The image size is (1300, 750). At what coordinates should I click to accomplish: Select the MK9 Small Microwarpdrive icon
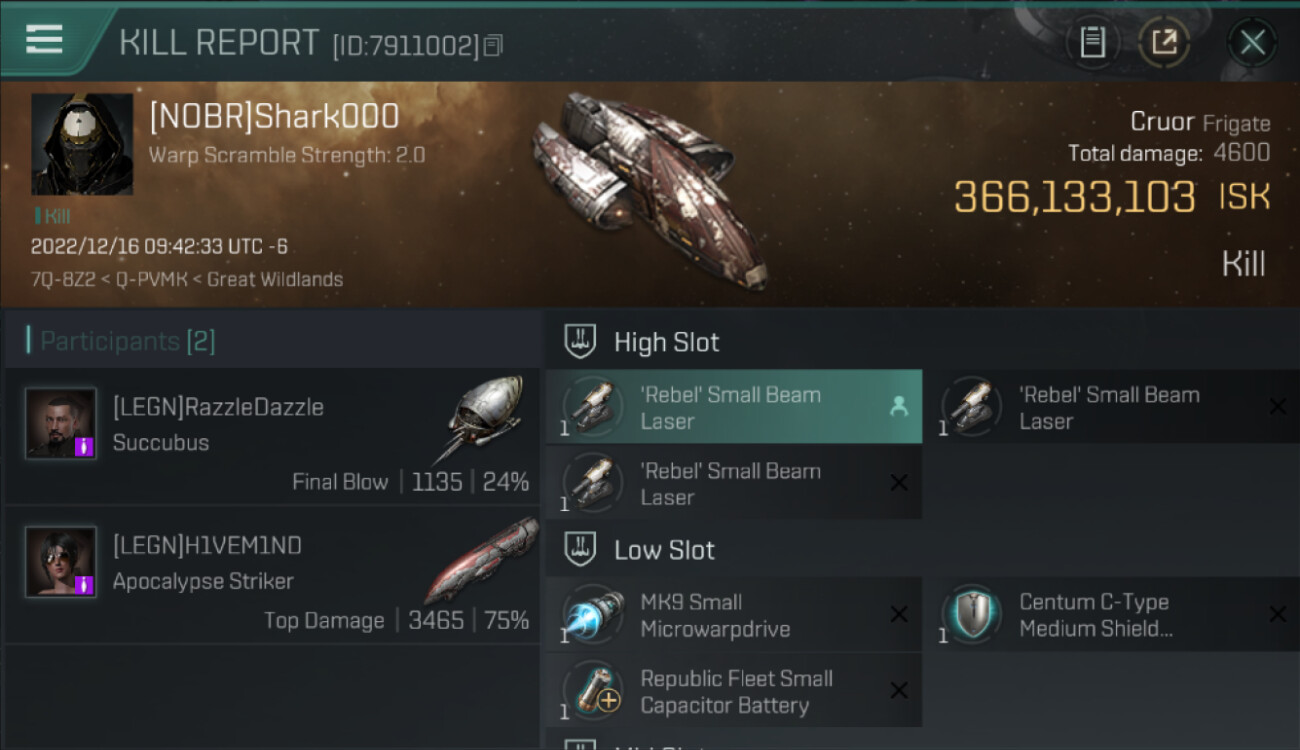[x=594, y=615]
